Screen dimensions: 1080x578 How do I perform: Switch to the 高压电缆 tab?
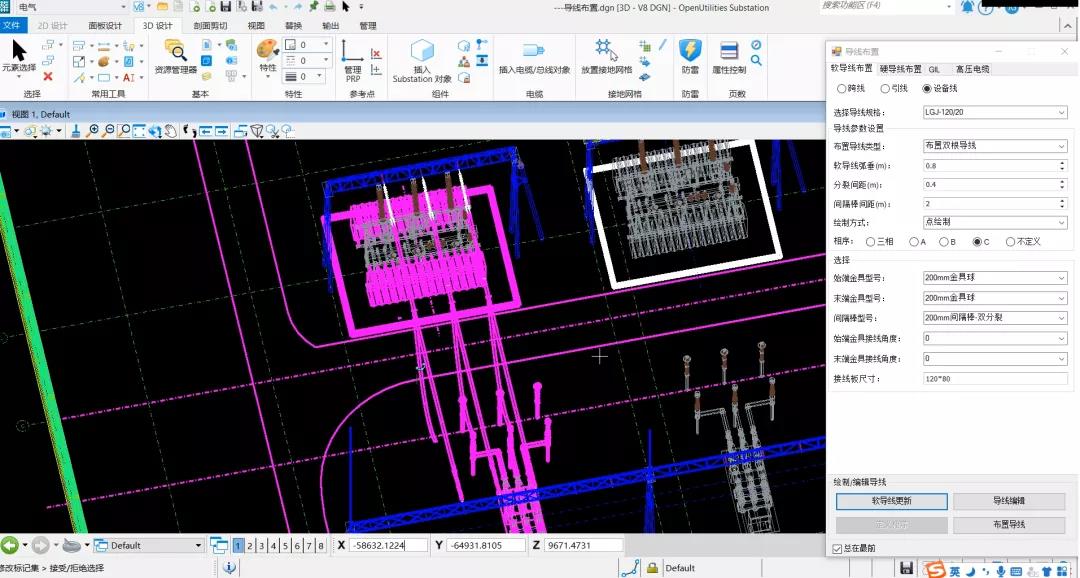click(973, 69)
